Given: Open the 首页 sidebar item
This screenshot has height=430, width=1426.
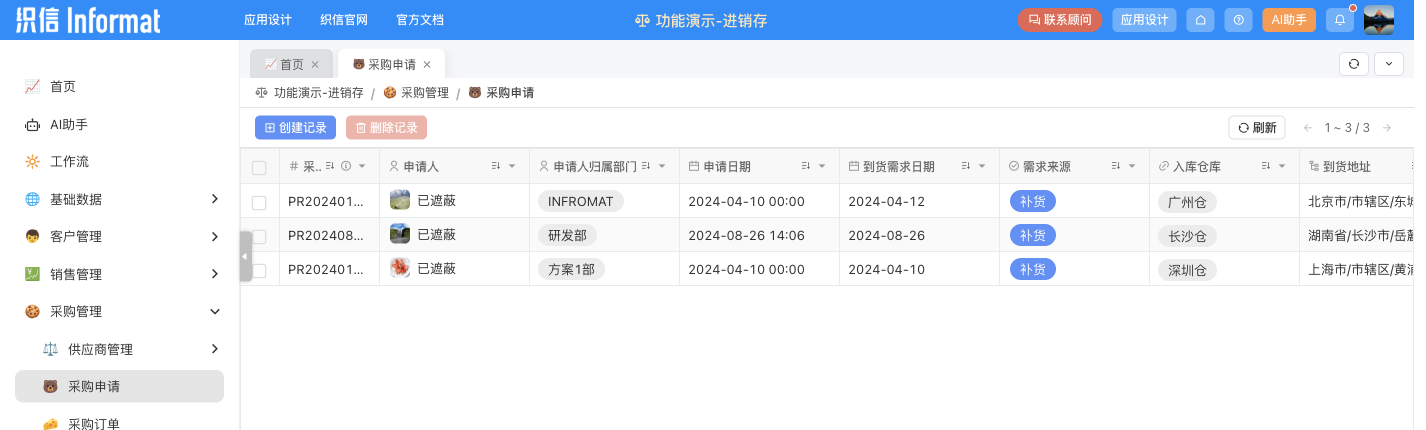Looking at the screenshot, I should 119,87.
